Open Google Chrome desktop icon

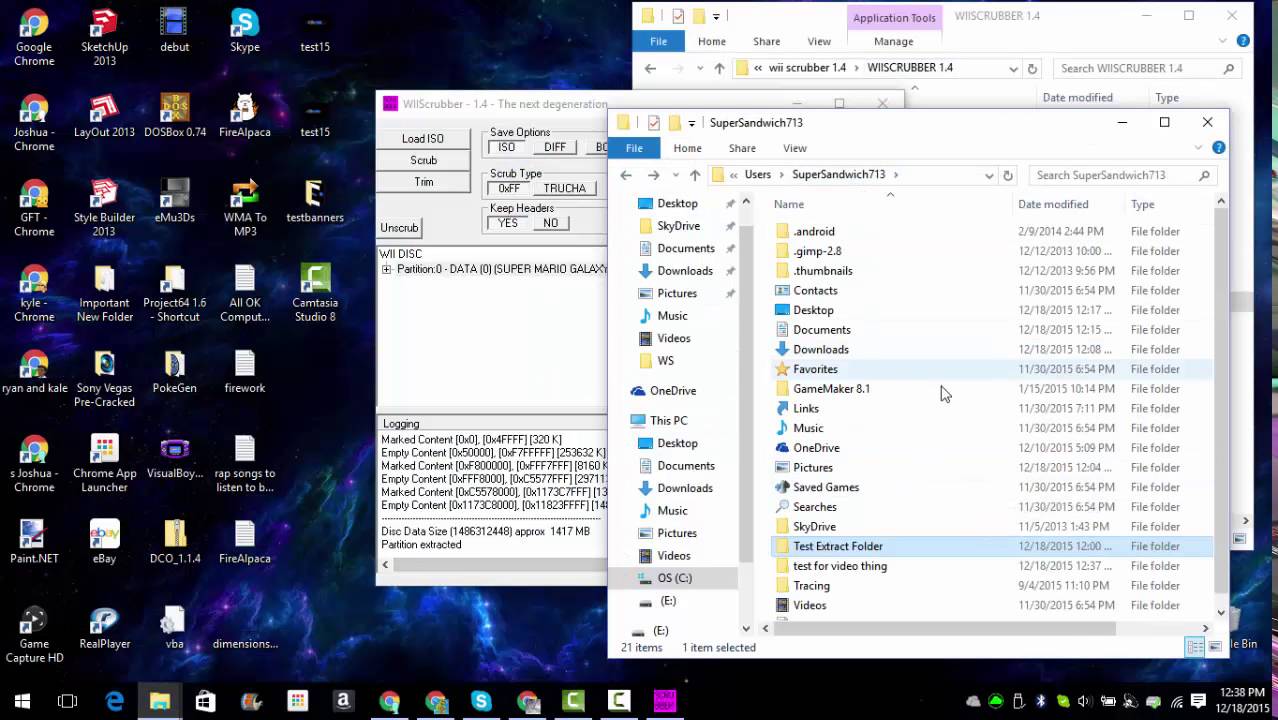coord(34,37)
